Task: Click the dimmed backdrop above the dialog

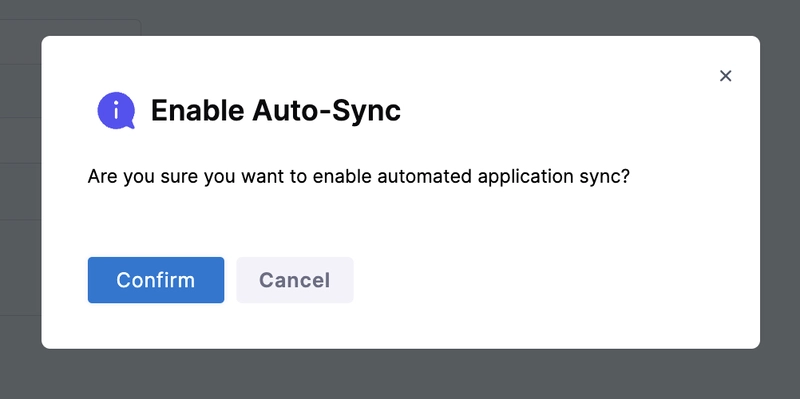Action: tap(400, 17)
